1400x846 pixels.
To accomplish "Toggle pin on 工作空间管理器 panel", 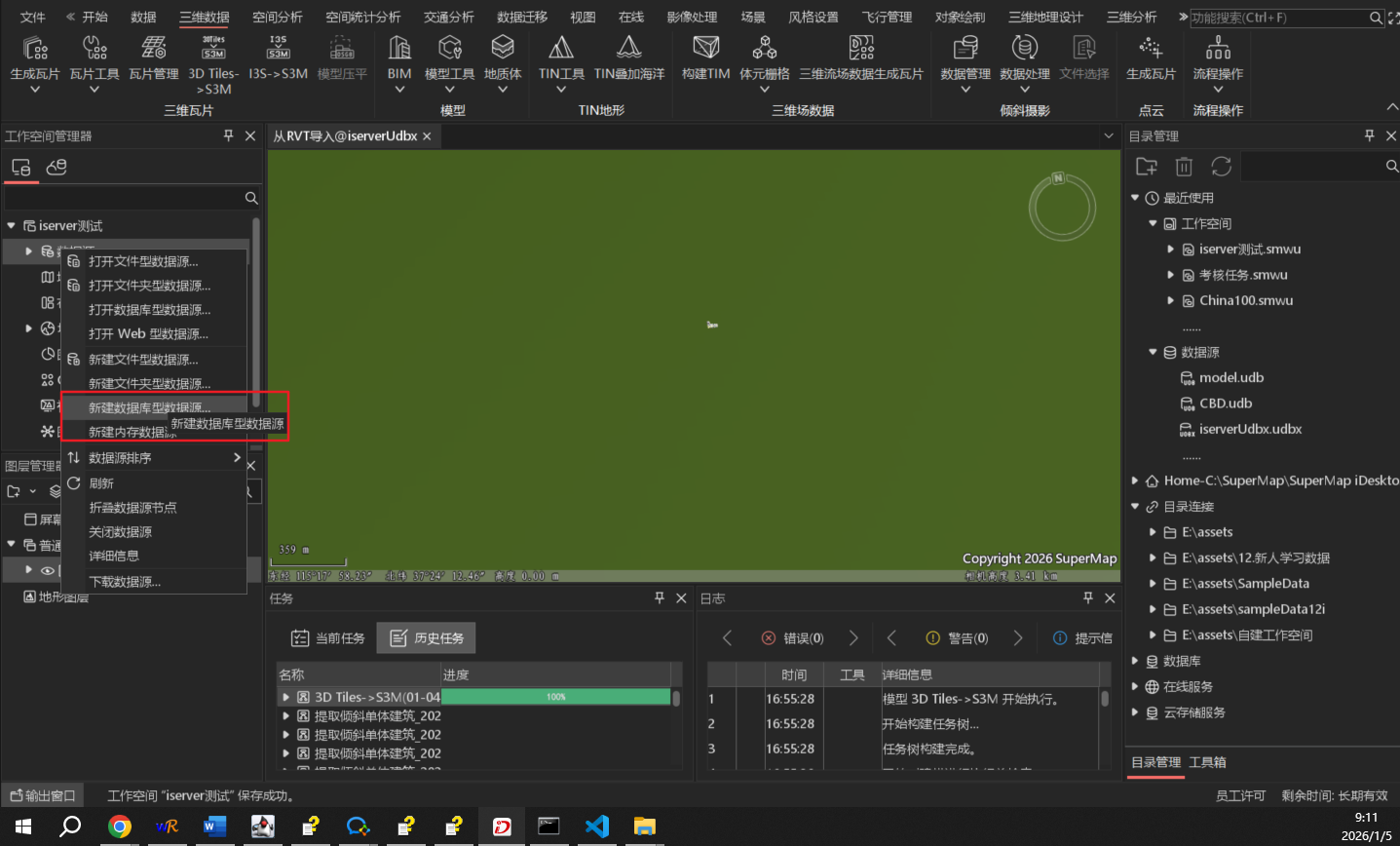I will click(229, 135).
